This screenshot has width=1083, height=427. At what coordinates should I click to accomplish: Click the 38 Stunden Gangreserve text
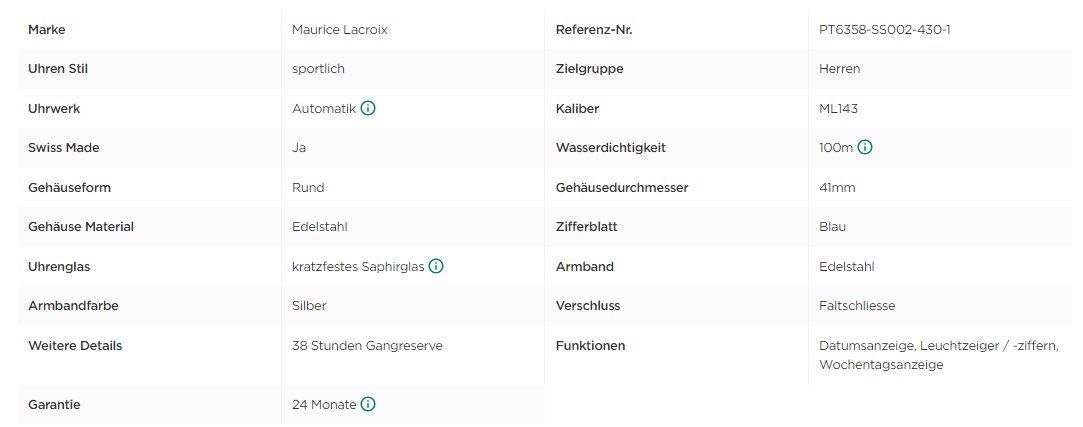(x=367, y=345)
